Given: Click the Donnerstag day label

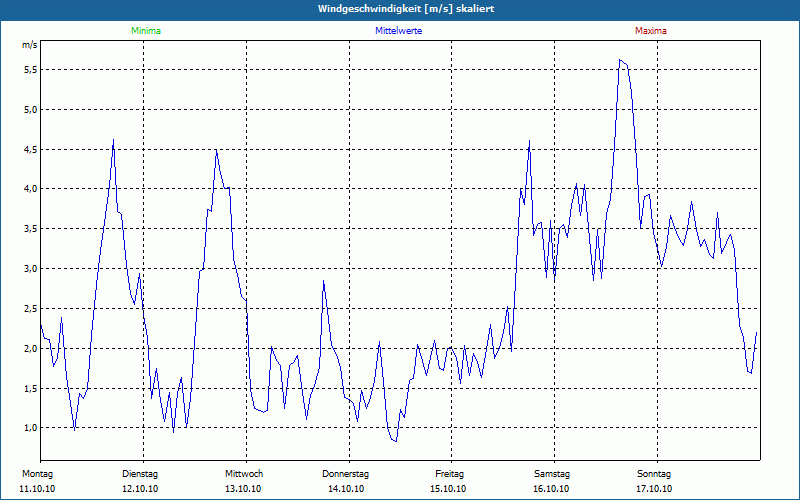Looking at the screenshot, I should (345, 474).
